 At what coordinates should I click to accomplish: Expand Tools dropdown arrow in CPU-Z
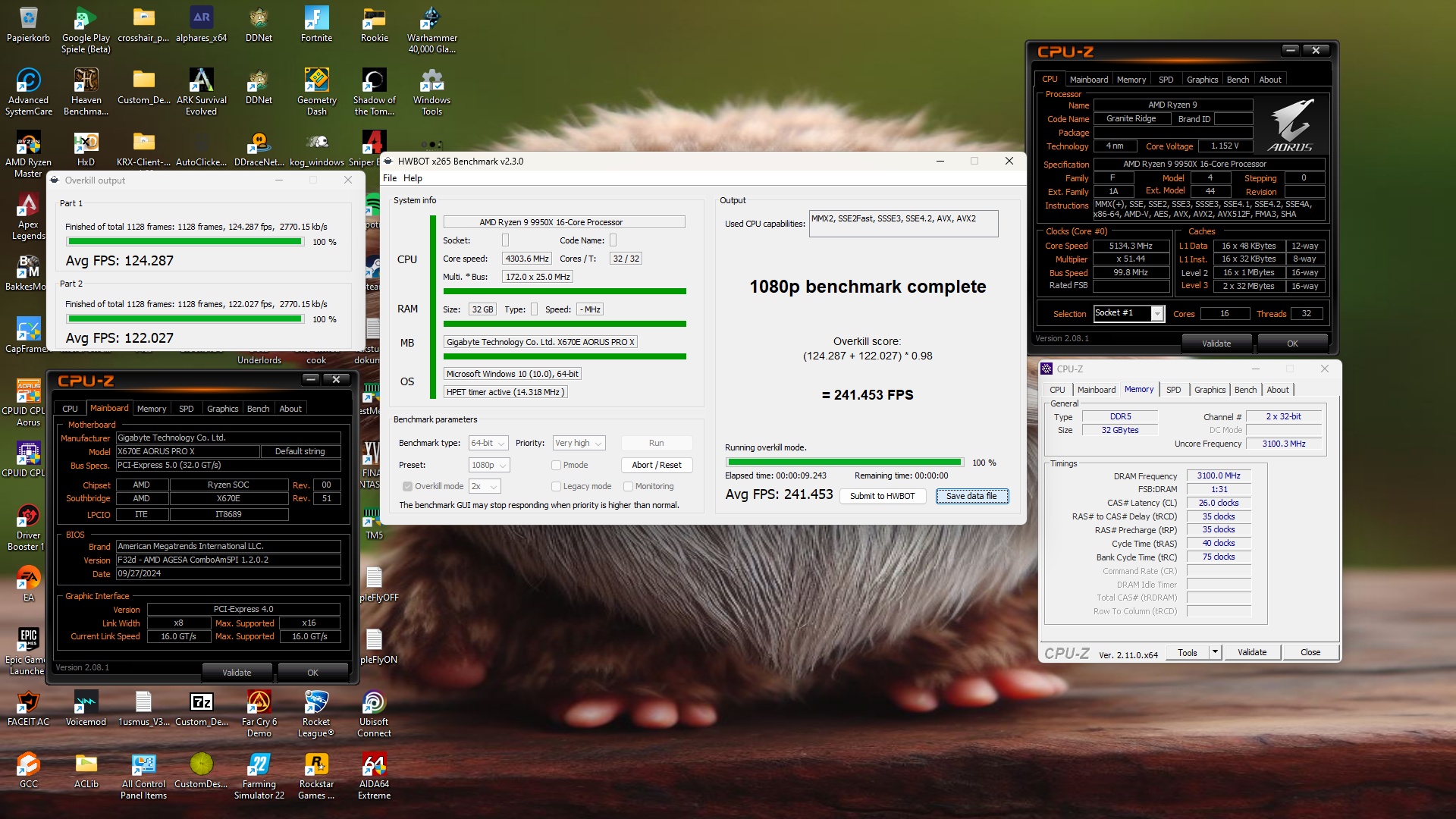[x=1215, y=652]
